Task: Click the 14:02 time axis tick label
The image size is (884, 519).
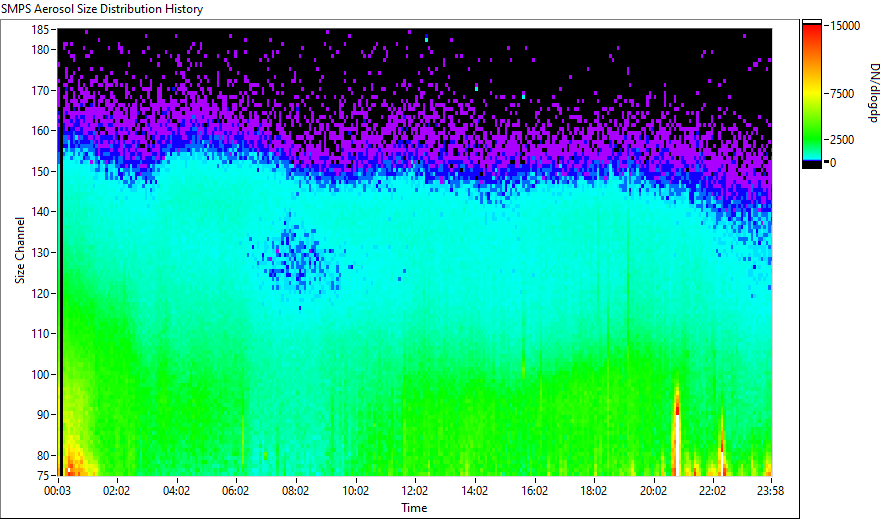Action: tap(474, 491)
